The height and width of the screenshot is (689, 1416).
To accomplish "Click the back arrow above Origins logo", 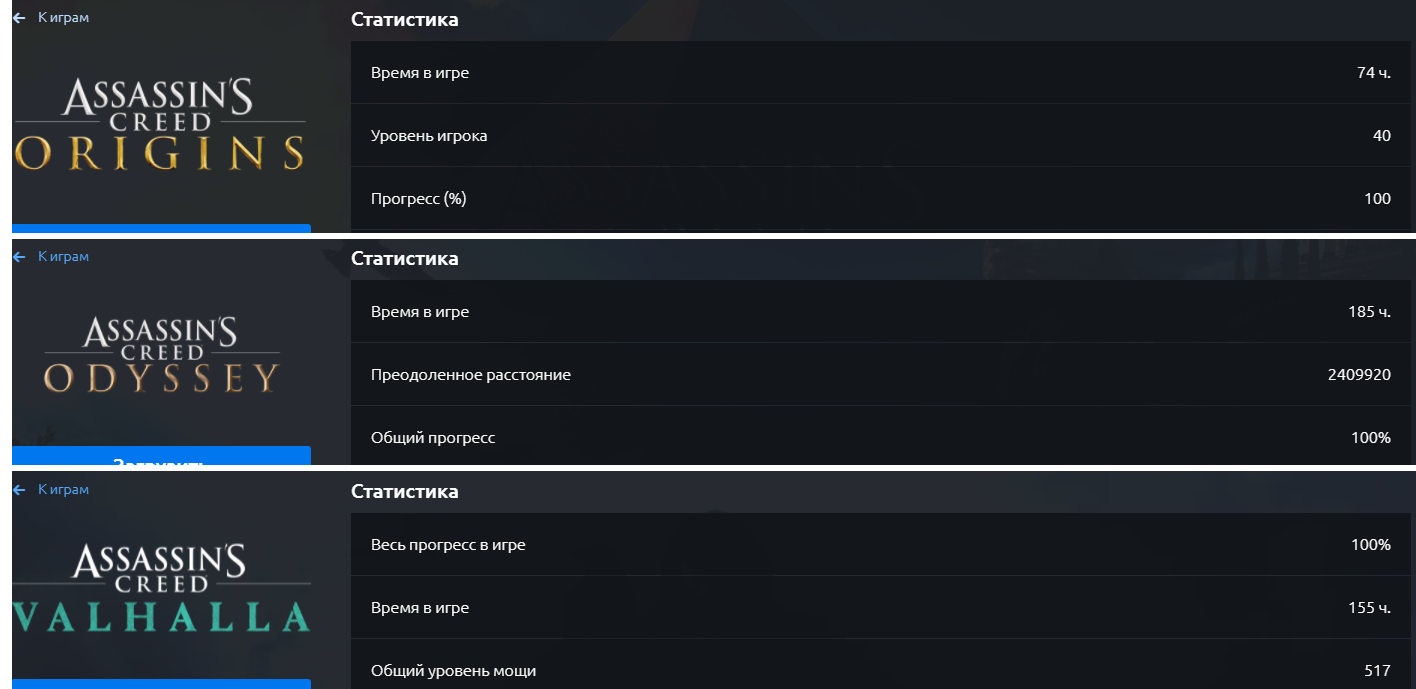I will tap(19, 18).
